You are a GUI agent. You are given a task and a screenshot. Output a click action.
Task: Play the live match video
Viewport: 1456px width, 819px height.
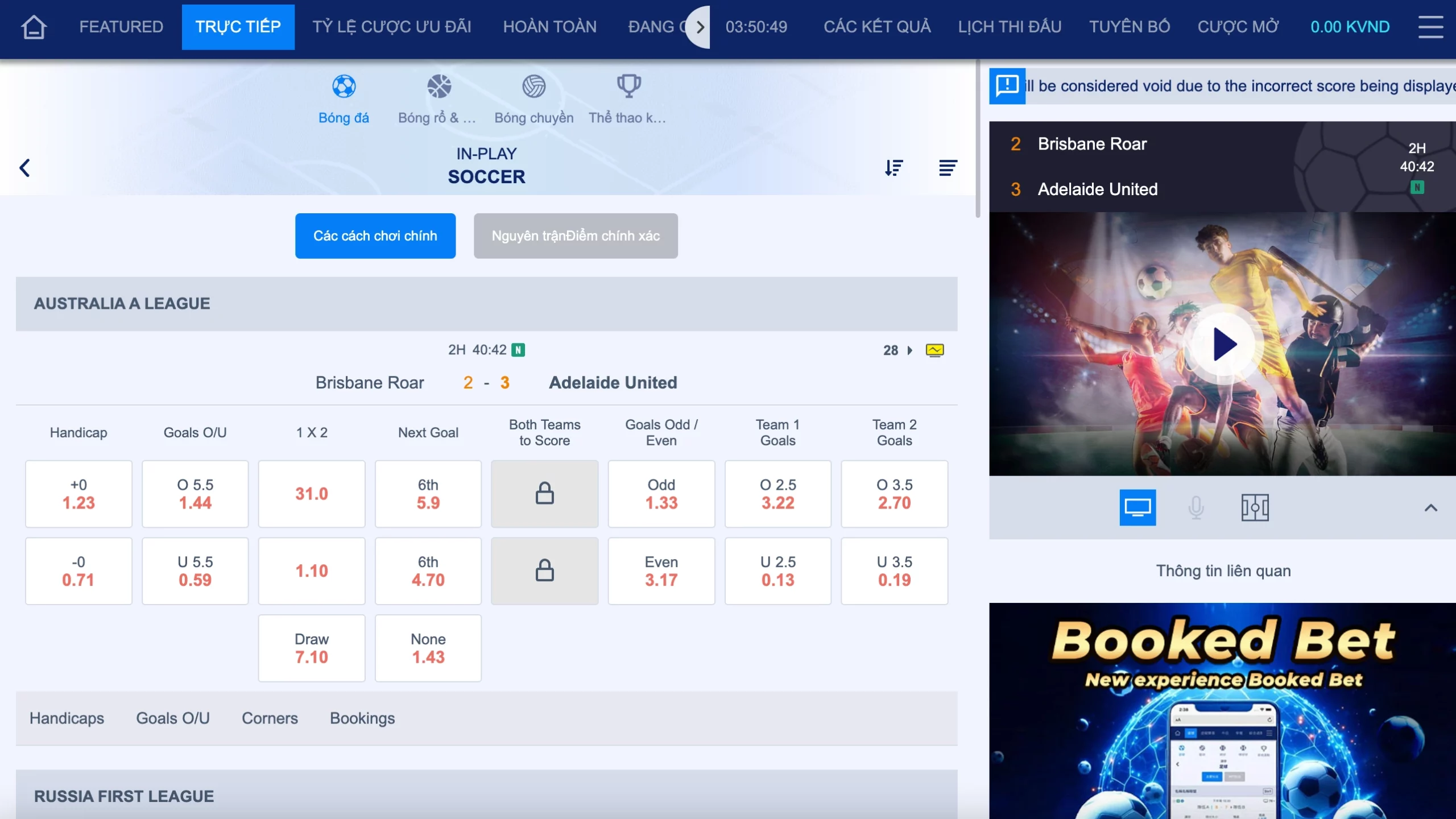click(1223, 344)
